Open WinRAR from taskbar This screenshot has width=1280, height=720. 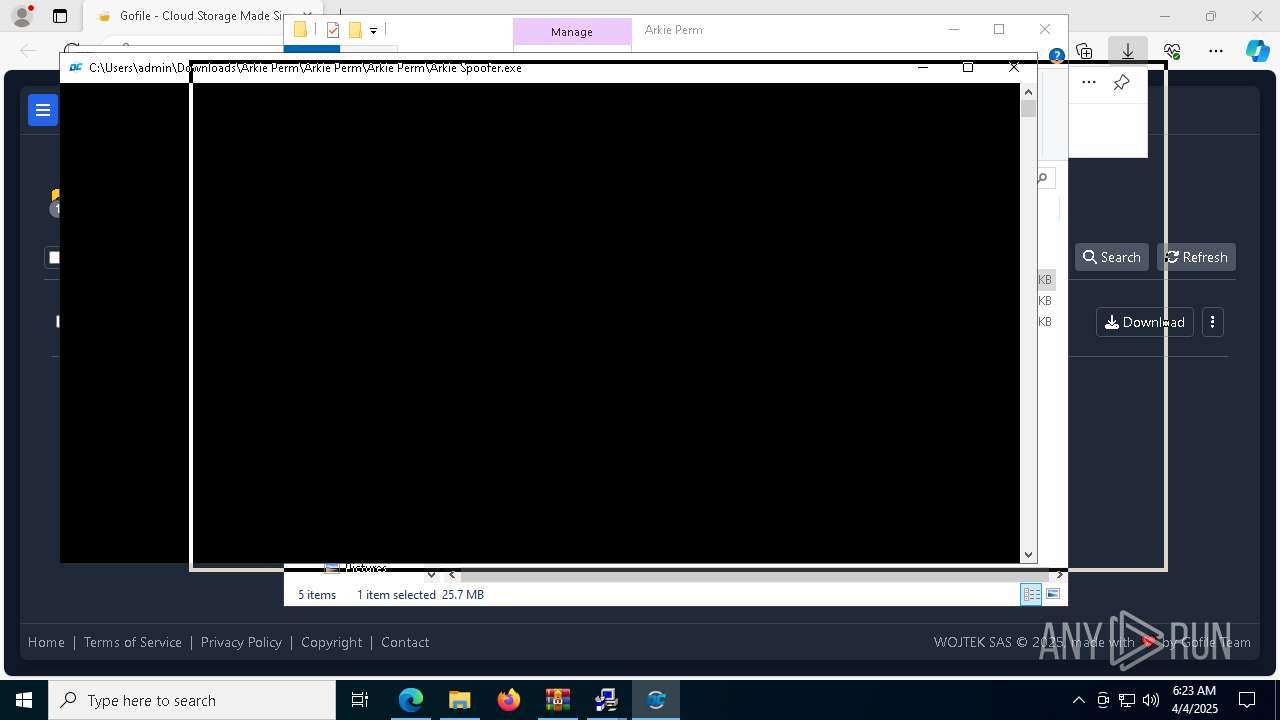click(558, 700)
